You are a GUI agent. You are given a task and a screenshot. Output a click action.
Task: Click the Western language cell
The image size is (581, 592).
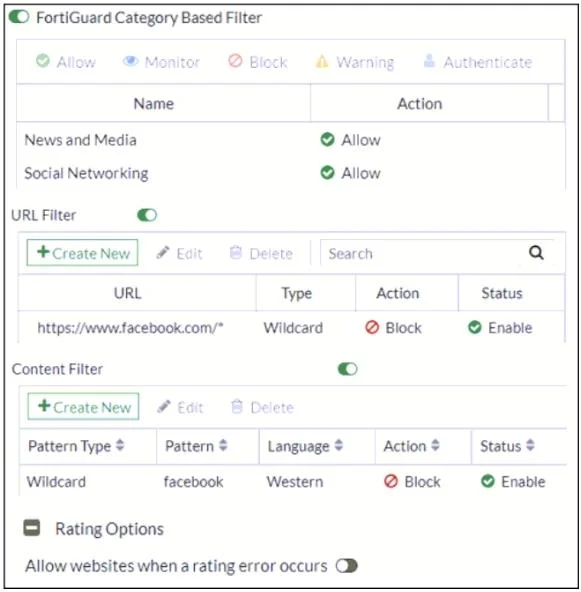coord(295,482)
